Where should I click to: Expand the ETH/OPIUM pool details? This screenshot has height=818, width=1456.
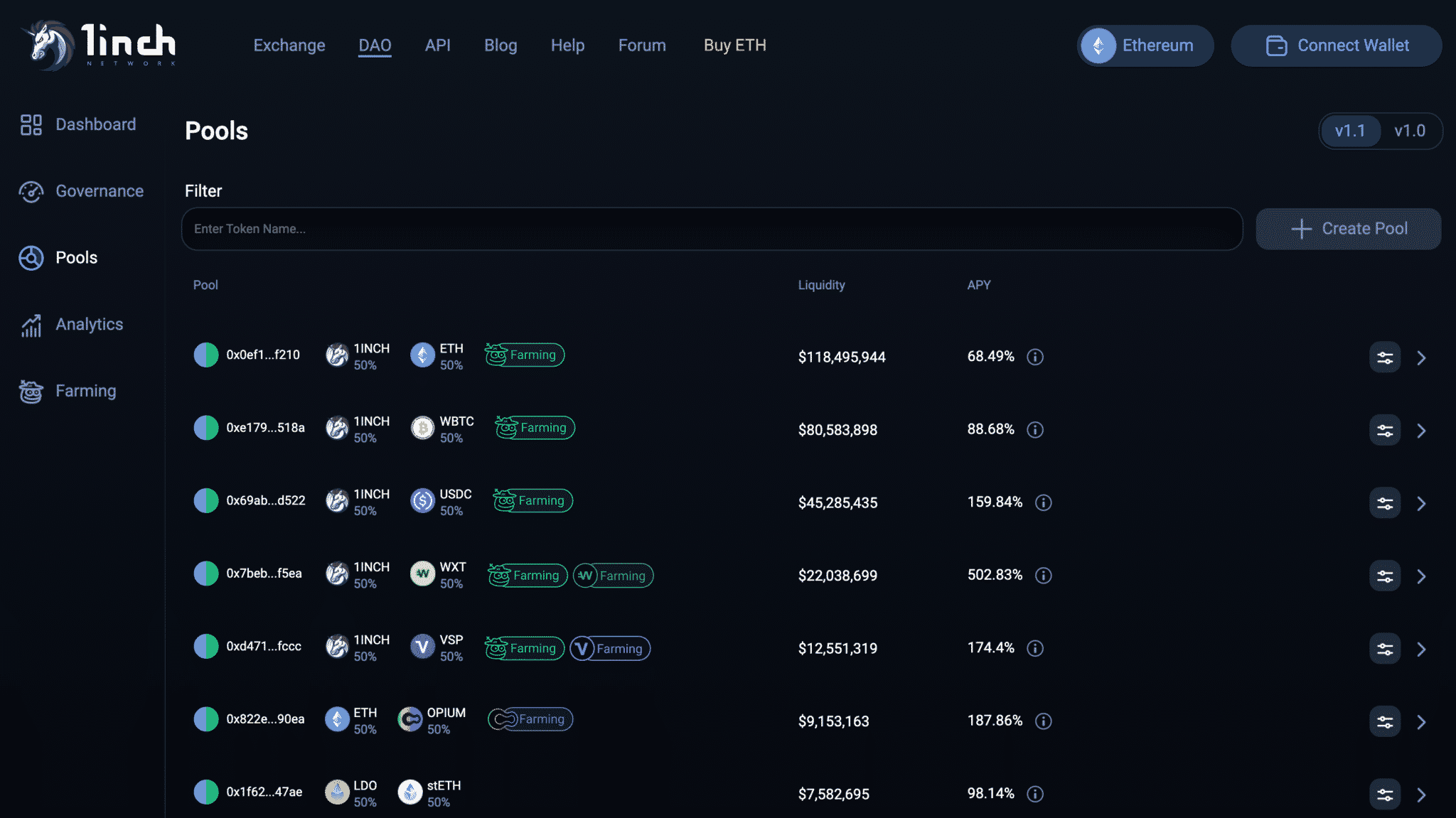(1422, 721)
